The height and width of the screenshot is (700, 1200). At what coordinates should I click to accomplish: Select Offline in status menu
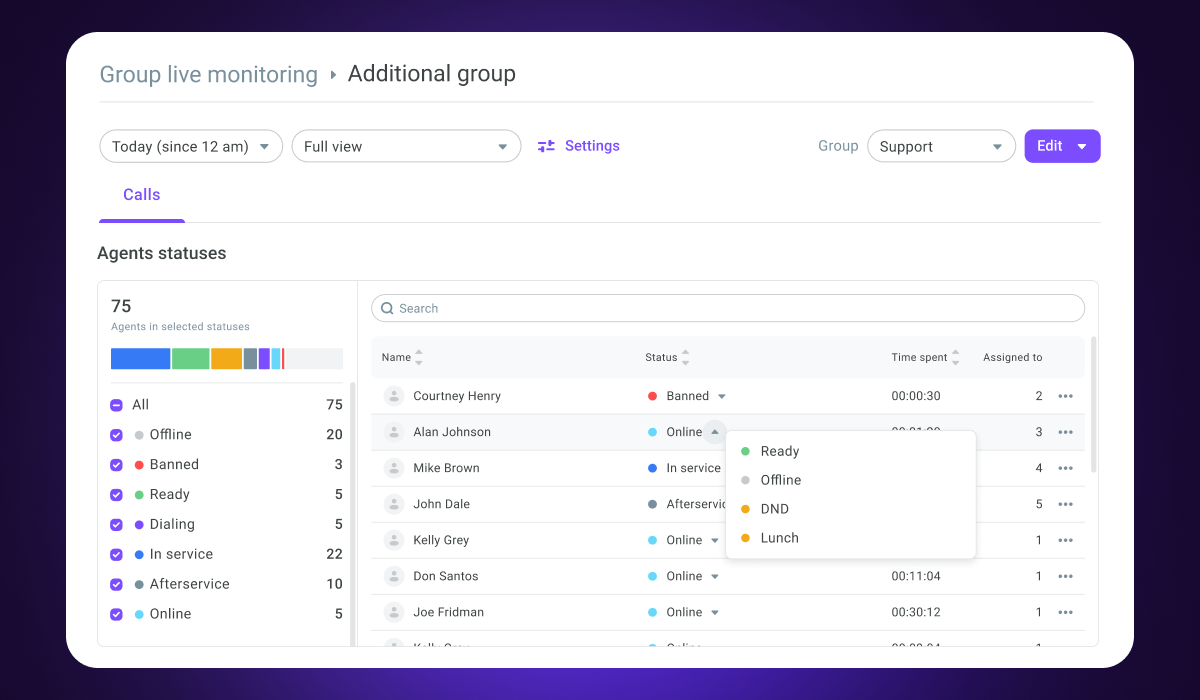pyautogui.click(x=850, y=480)
